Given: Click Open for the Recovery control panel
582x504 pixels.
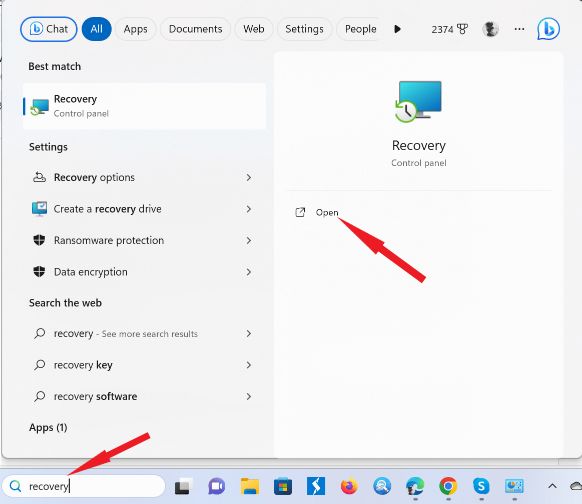Looking at the screenshot, I should point(327,212).
